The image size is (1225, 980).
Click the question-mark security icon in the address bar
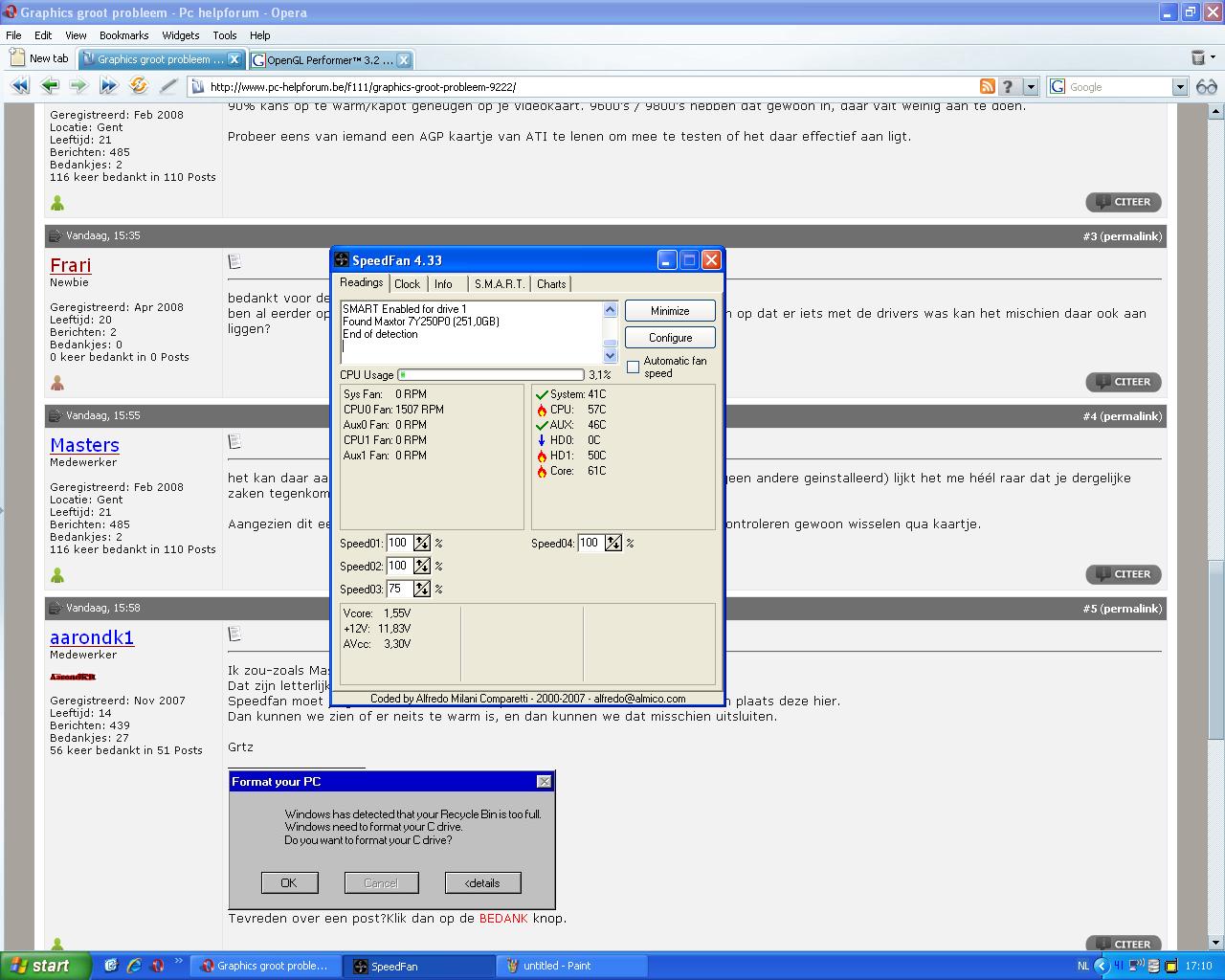[x=1008, y=86]
